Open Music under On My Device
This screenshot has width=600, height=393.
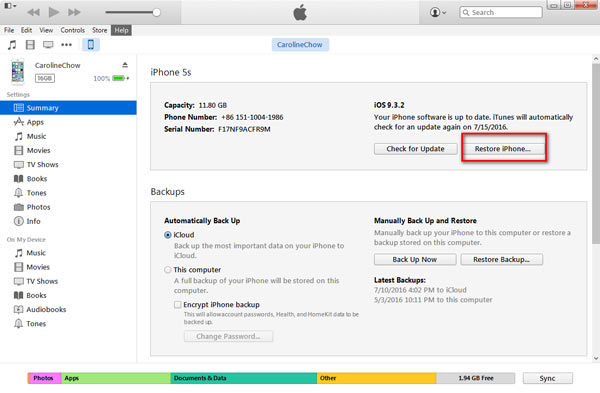68,253
